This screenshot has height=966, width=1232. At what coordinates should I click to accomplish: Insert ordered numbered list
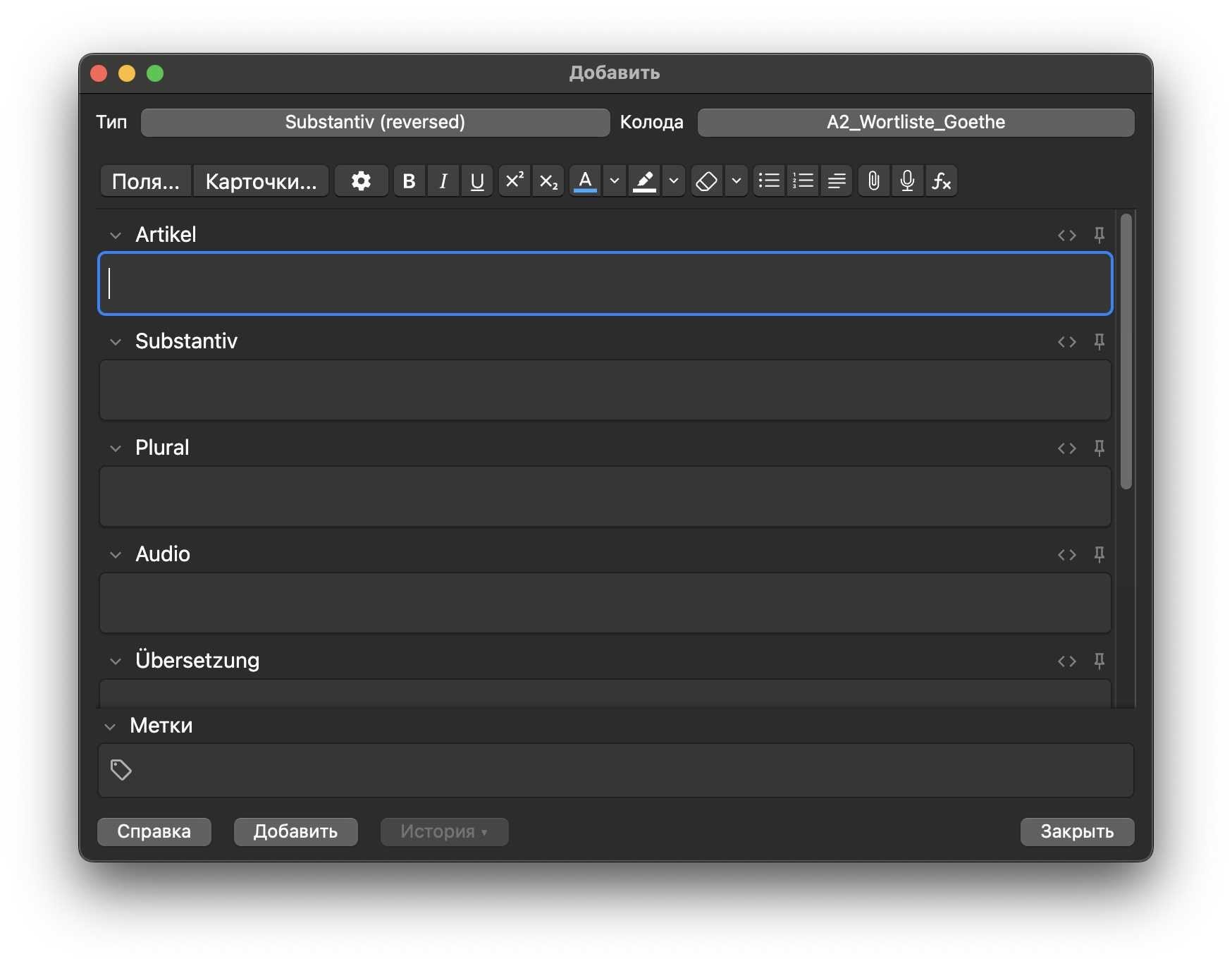tap(803, 181)
